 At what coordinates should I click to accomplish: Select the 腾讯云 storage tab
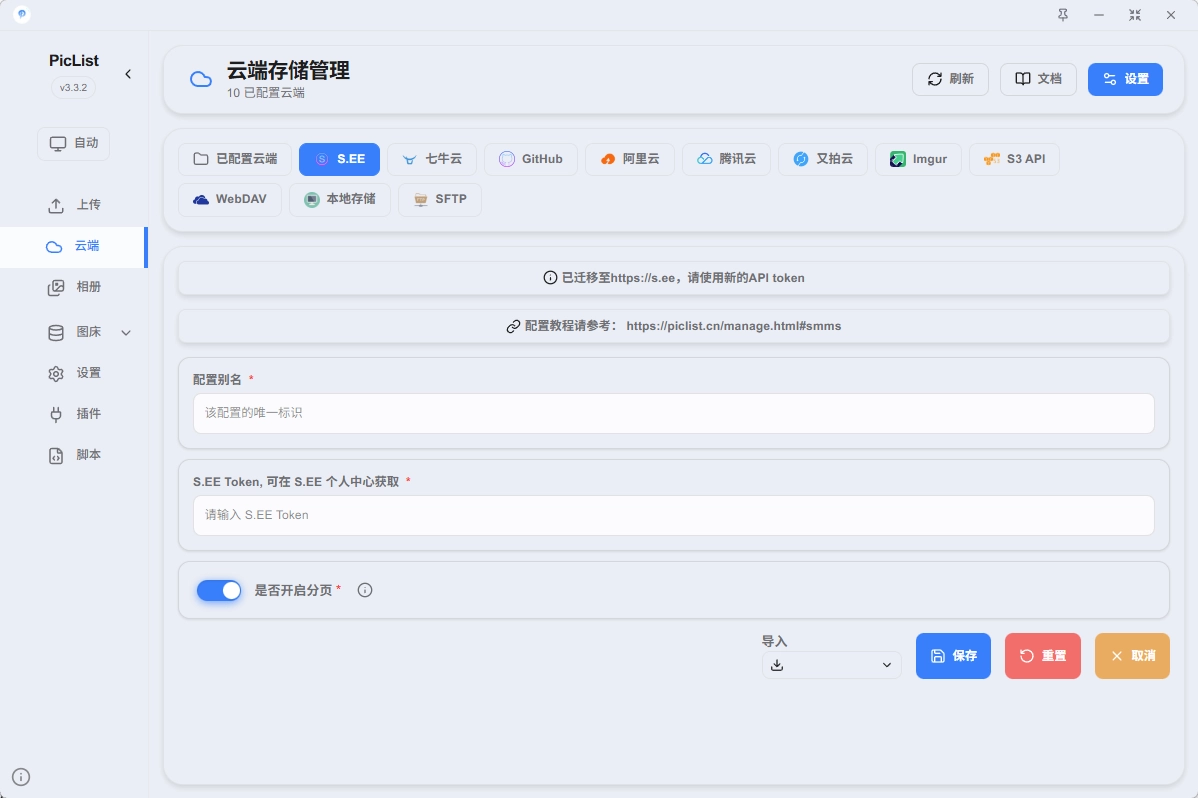coord(726,159)
